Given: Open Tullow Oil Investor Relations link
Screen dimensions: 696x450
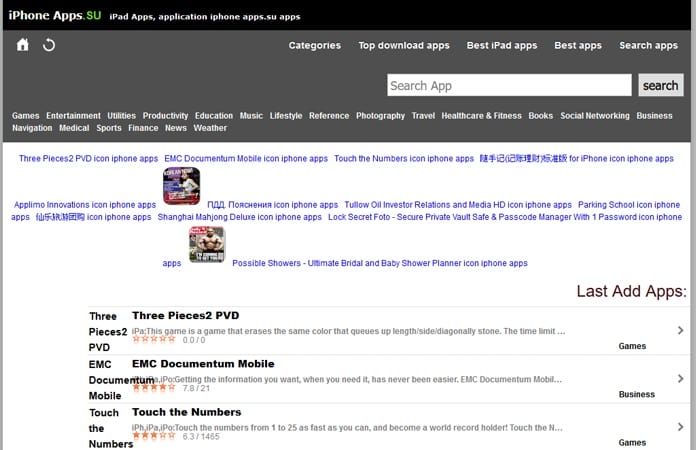Looking at the screenshot, I should coord(458,205).
